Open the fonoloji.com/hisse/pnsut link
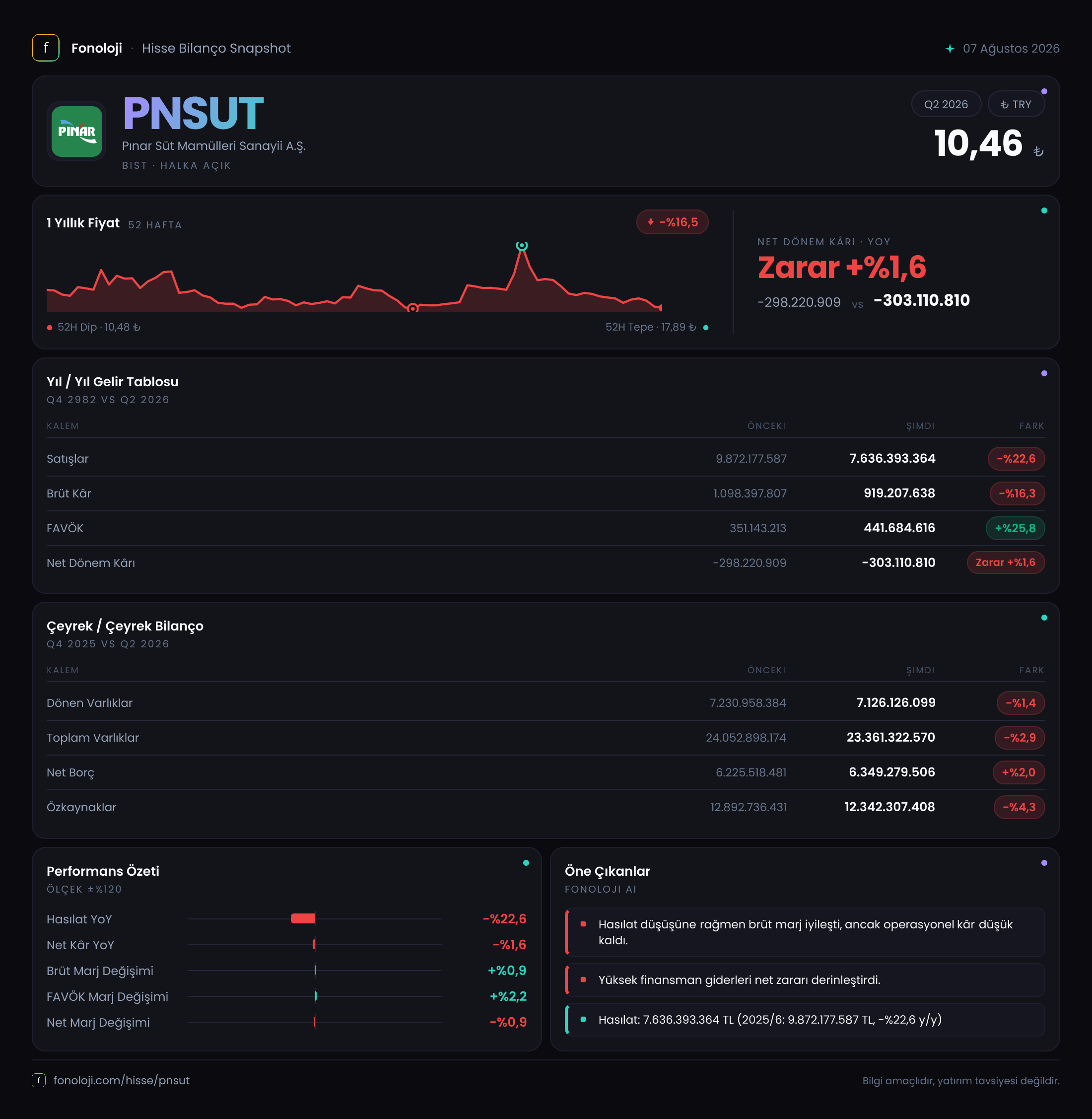This screenshot has width=1092, height=1119. pos(121,1080)
